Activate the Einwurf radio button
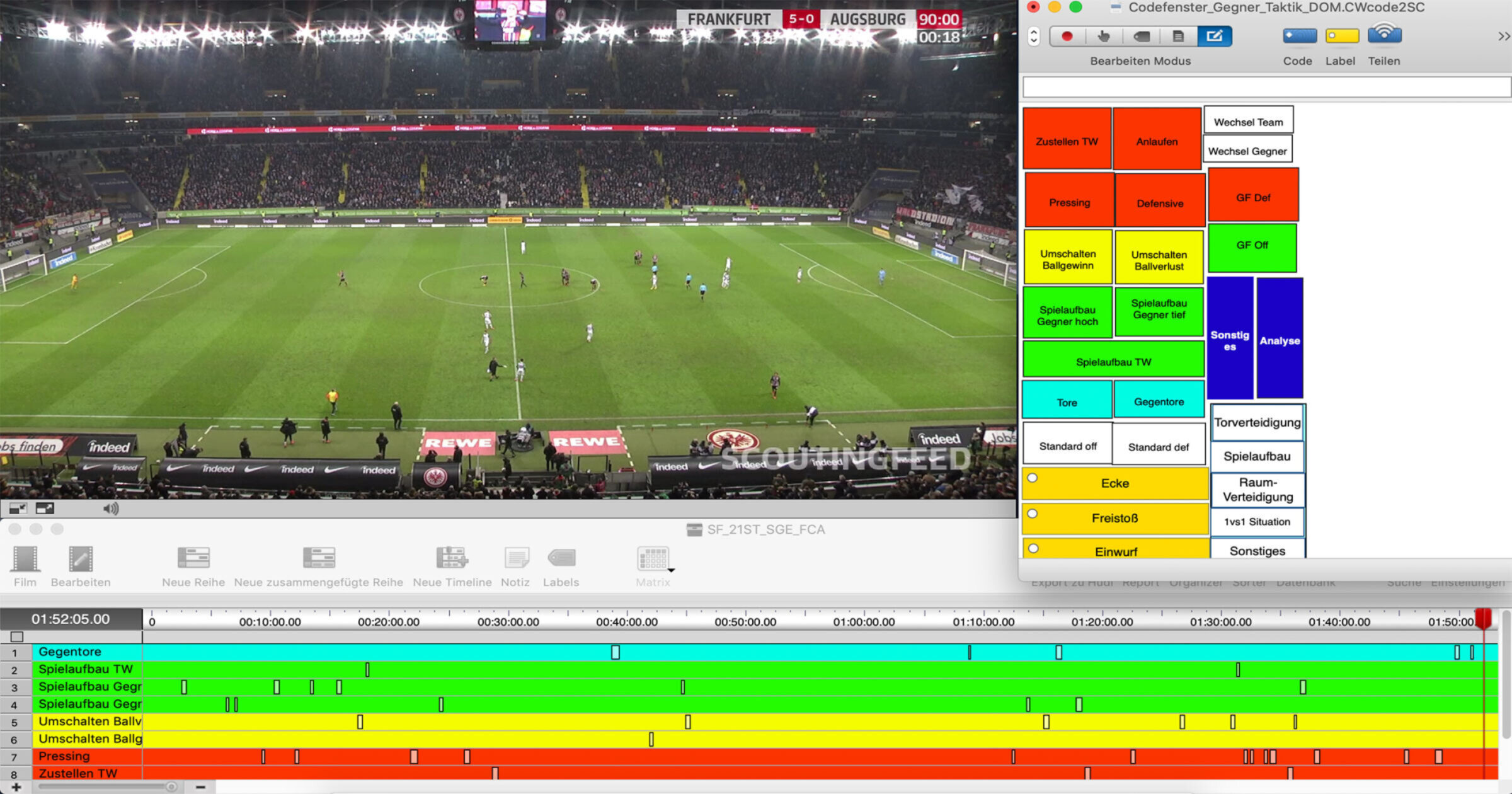This screenshot has width=1512, height=794. coord(1033,548)
